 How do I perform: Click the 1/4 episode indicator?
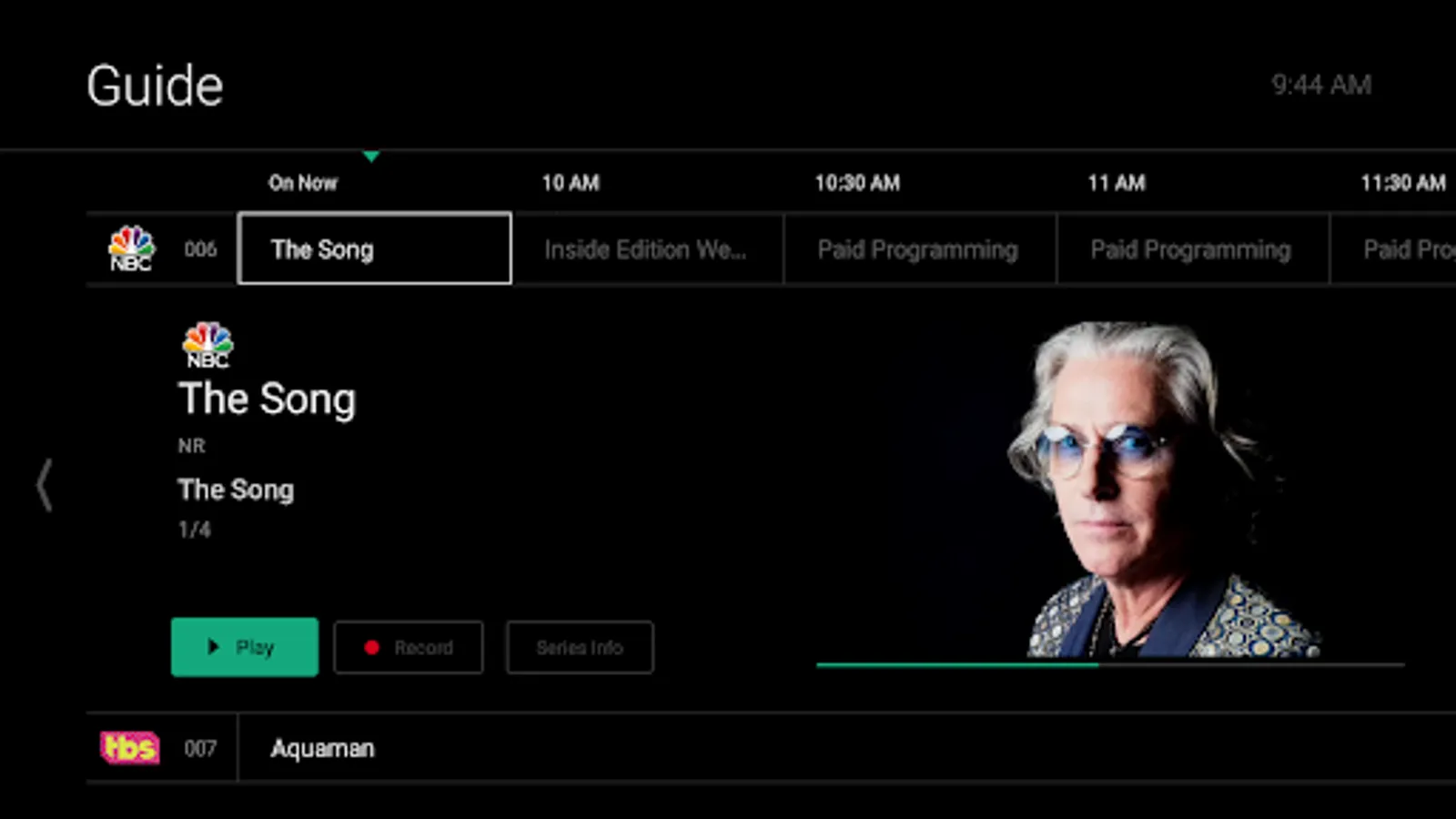coord(194,530)
